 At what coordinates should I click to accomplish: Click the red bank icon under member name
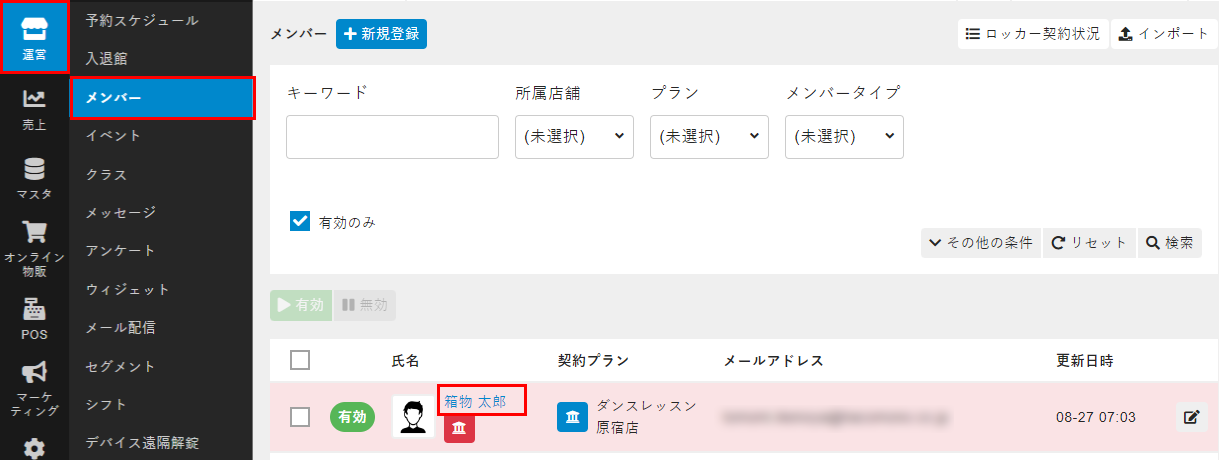click(x=459, y=428)
